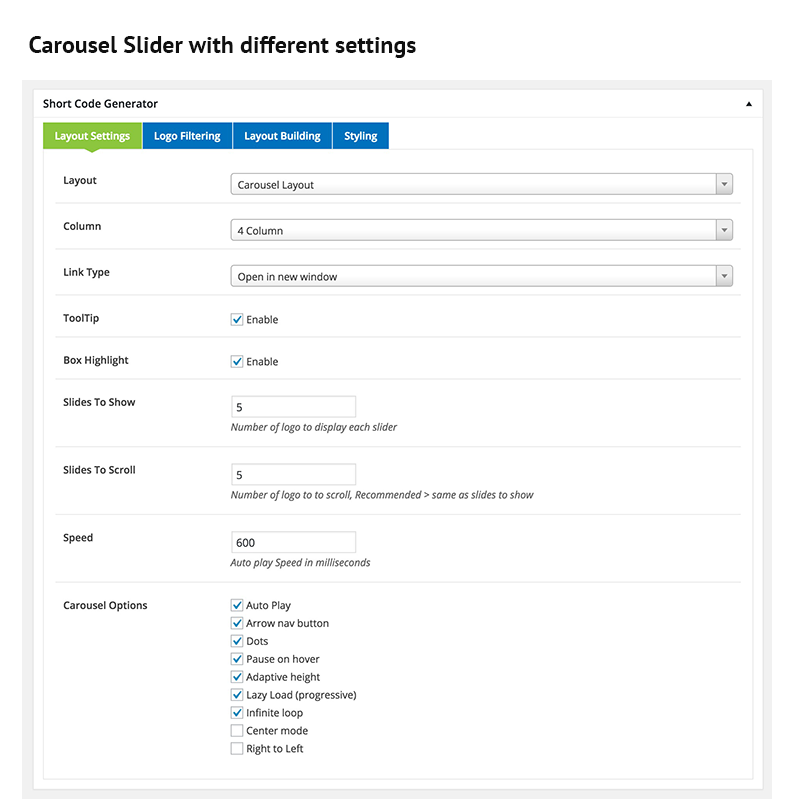This screenshot has height=811, width=800.
Task: Open the Carousel Layout dropdown
Action: 481,185
